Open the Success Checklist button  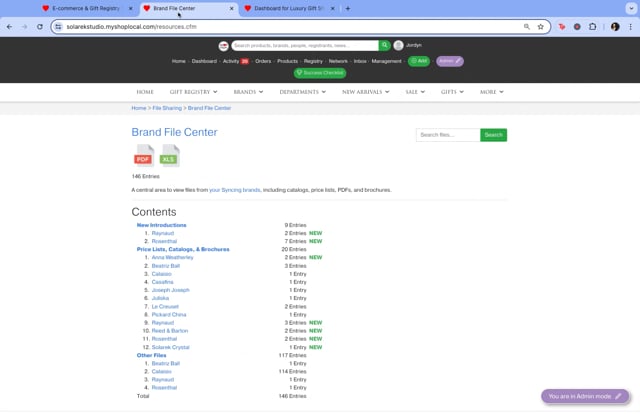tap(320, 73)
